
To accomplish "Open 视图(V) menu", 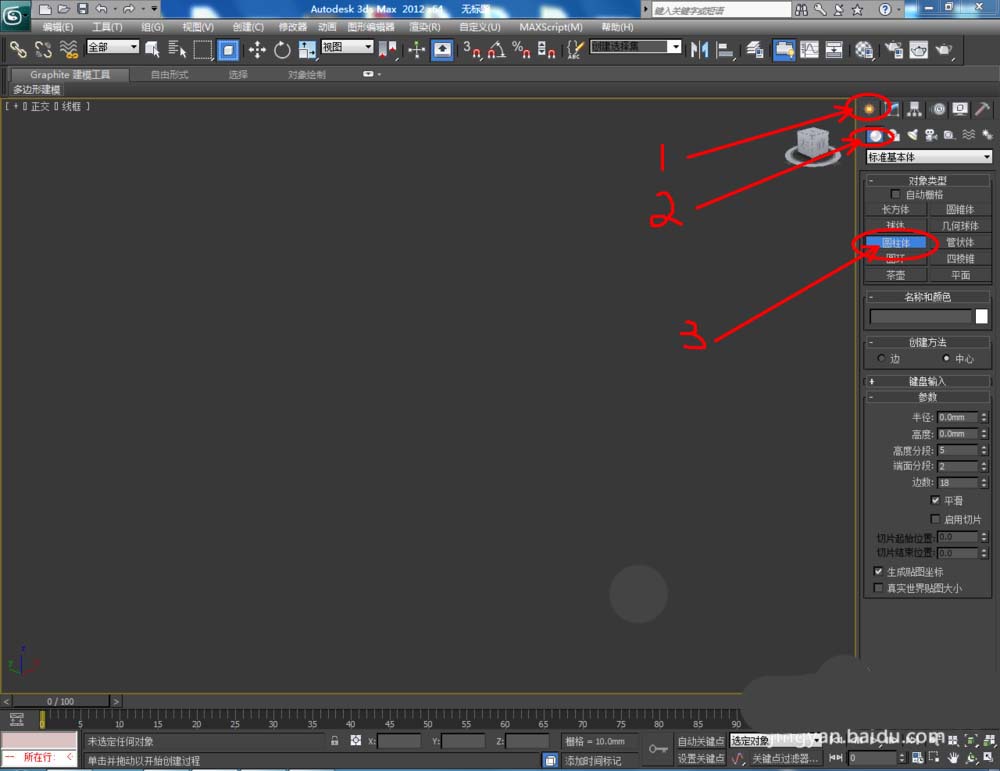I will pos(198,27).
